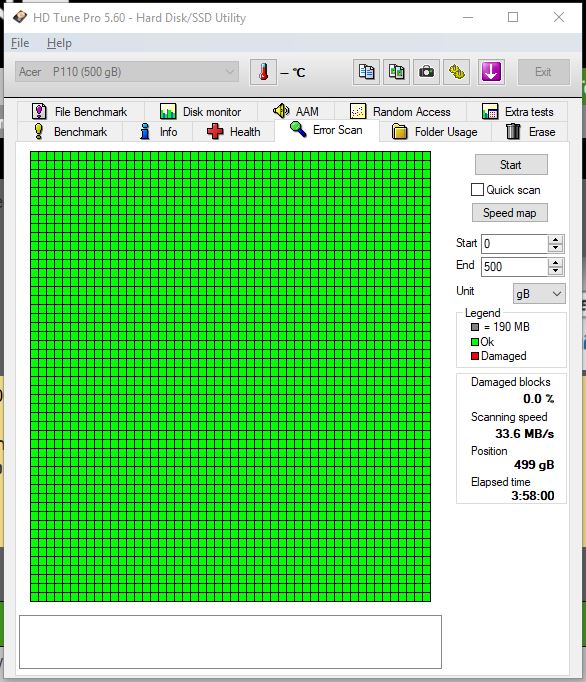Click the '33.6 MB/s' scanning speed value
Image resolution: width=586 pixels, height=682 pixels.
tap(524, 434)
